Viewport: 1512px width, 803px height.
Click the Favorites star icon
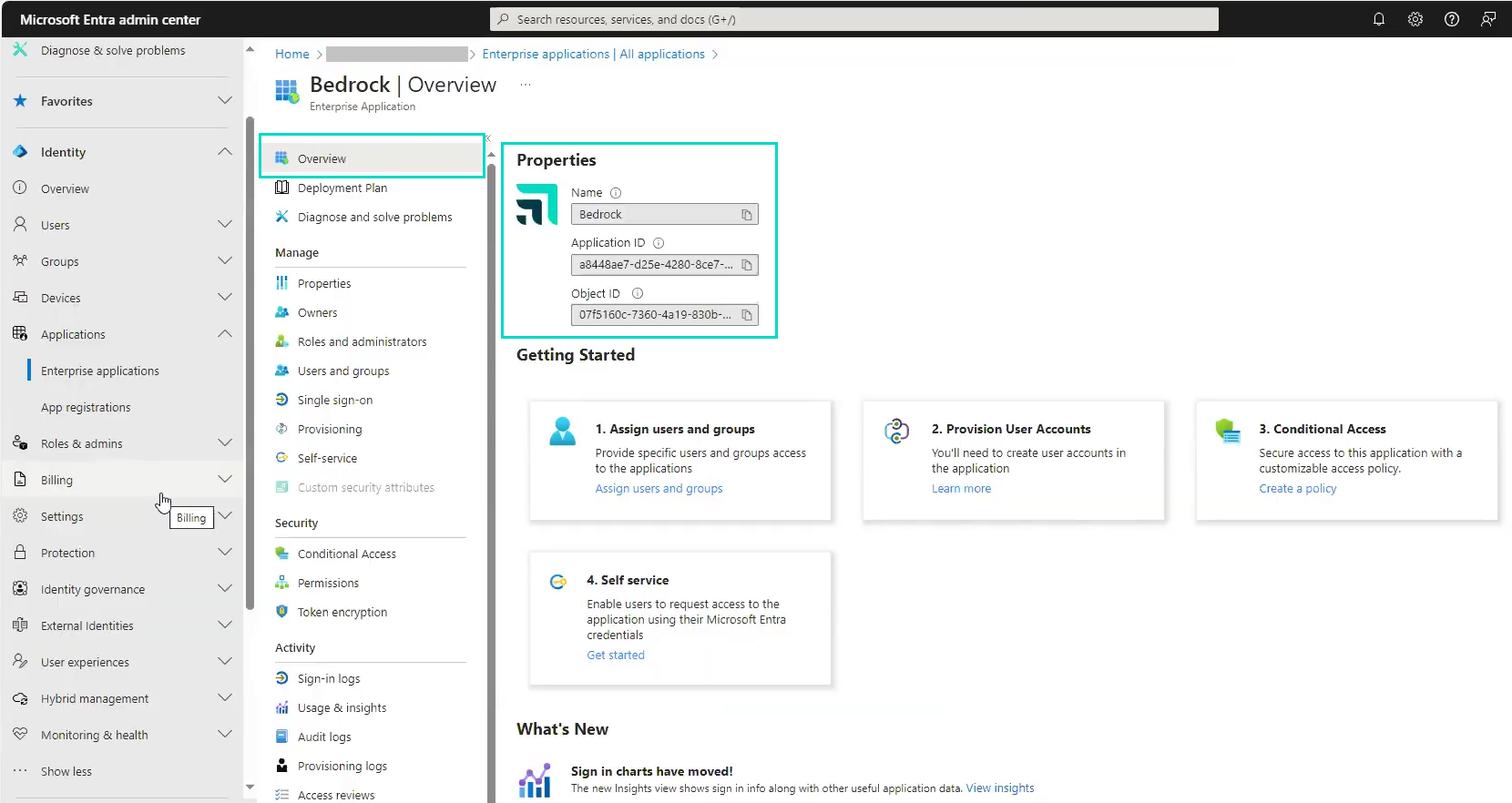[x=20, y=100]
